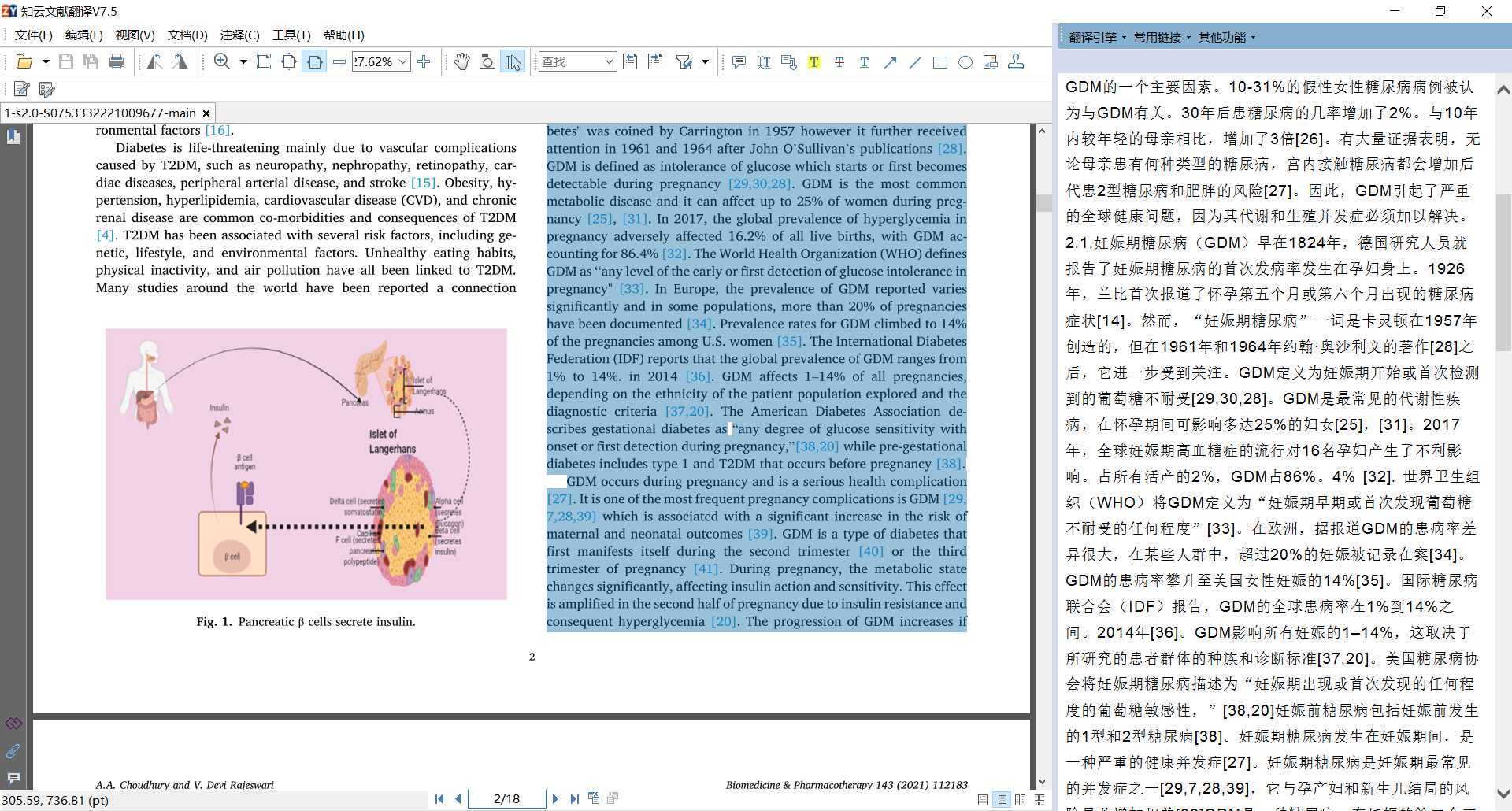Open the 视图(V) menu
This screenshot has height=811, width=1512.
135,35
